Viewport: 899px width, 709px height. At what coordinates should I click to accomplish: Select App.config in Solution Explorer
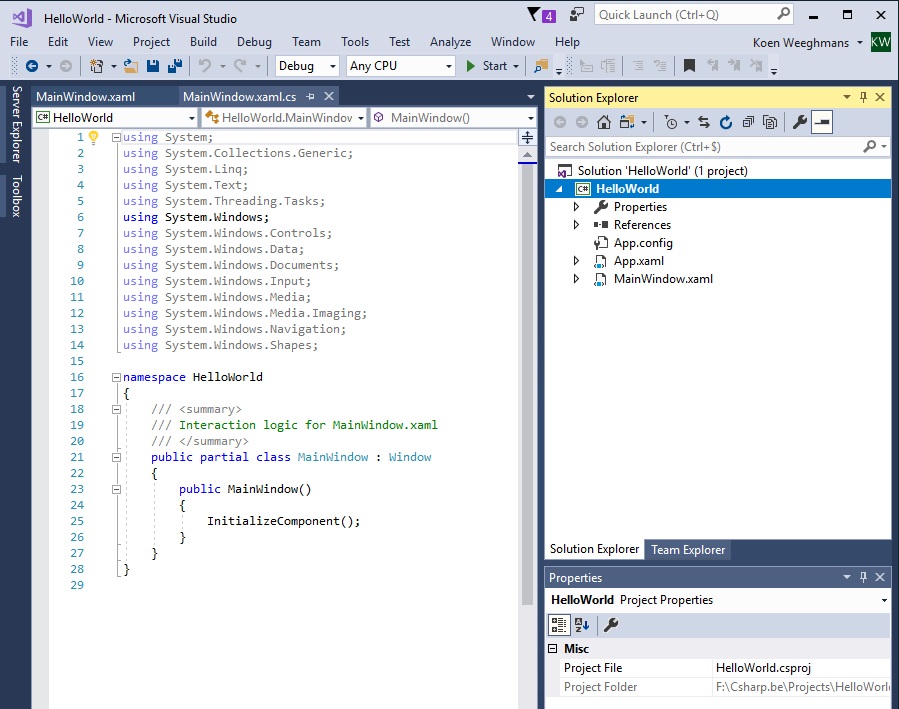pyautogui.click(x=643, y=243)
